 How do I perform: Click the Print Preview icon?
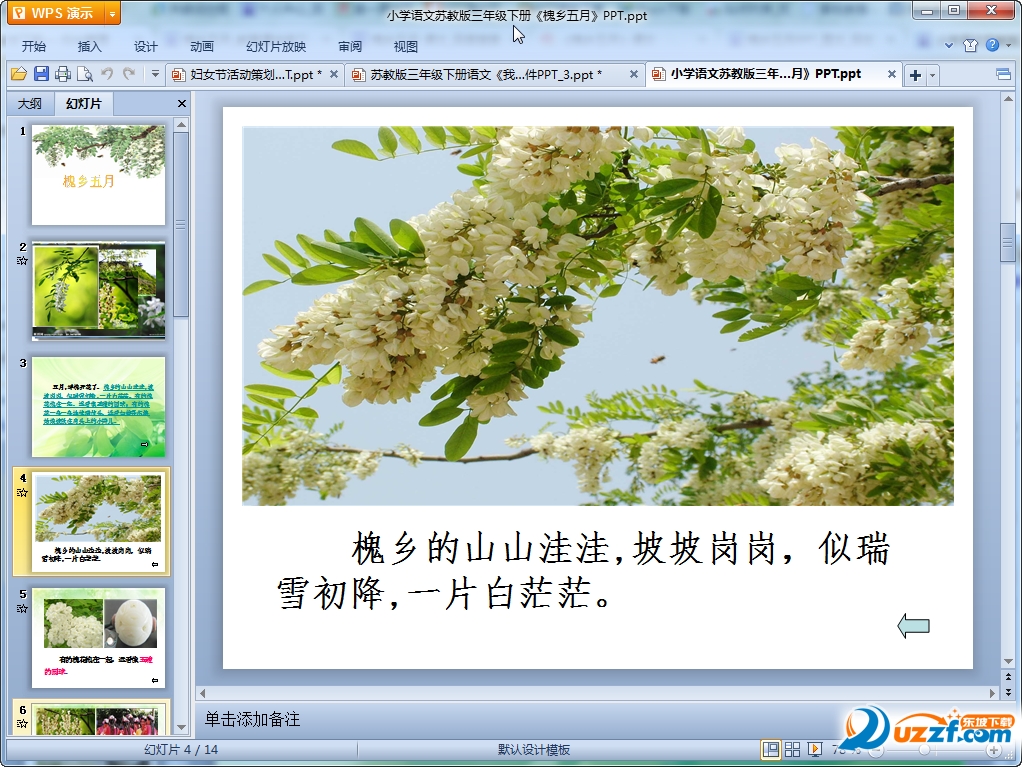point(85,74)
